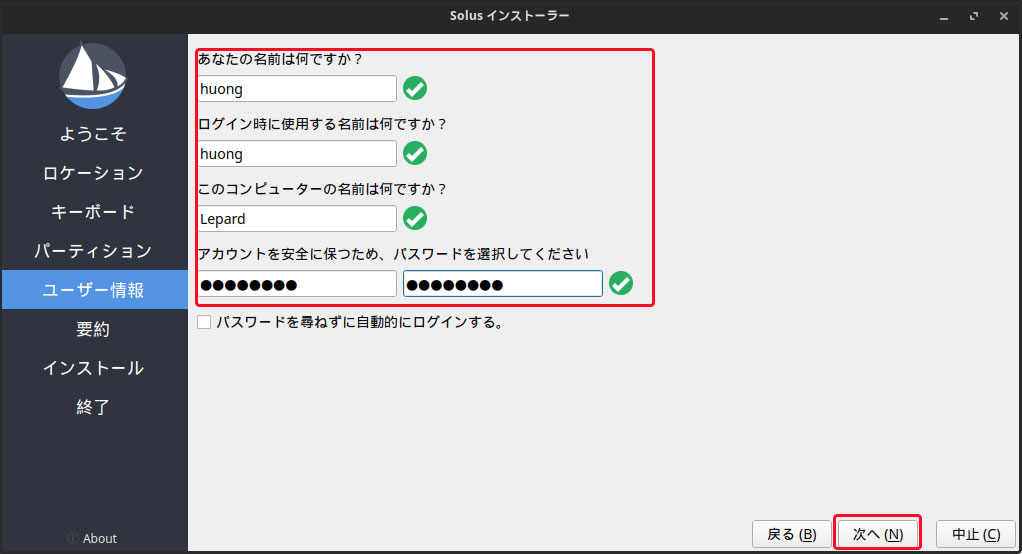Enable automatic login without password checkbox
The image size is (1022, 554).
pos(205,323)
